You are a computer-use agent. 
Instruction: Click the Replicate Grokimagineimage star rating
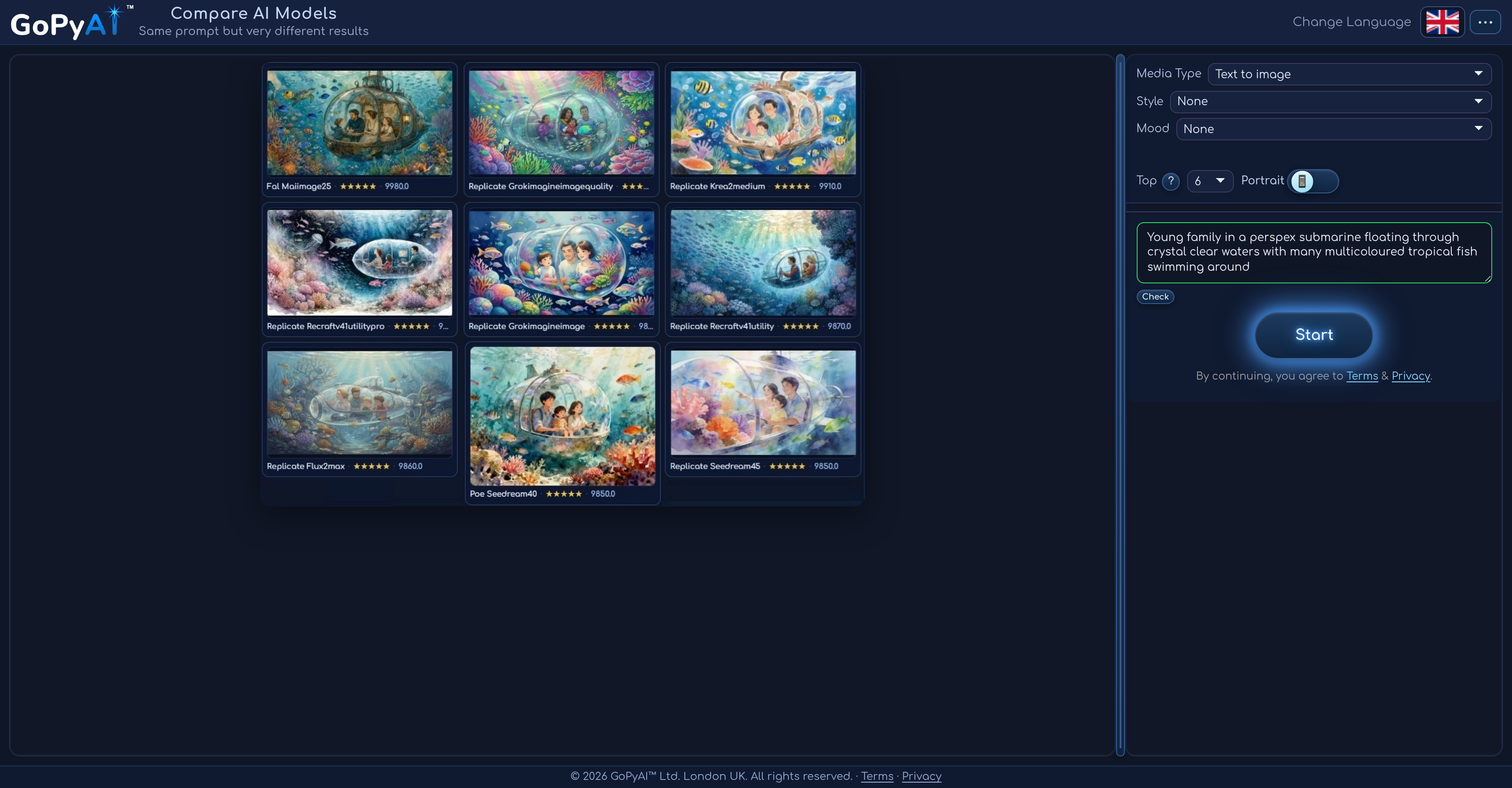click(612, 327)
